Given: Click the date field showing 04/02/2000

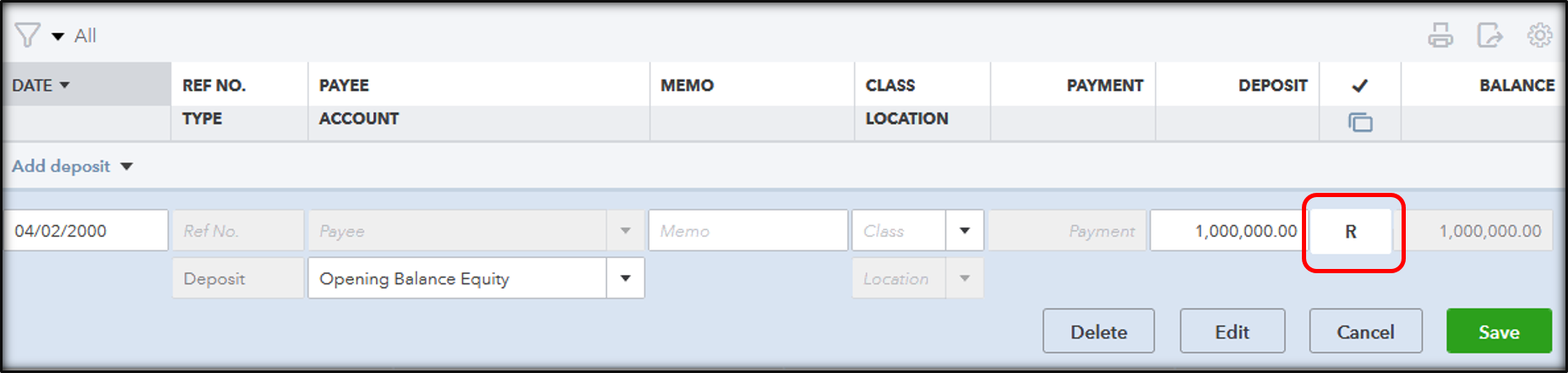Looking at the screenshot, I should (85, 231).
